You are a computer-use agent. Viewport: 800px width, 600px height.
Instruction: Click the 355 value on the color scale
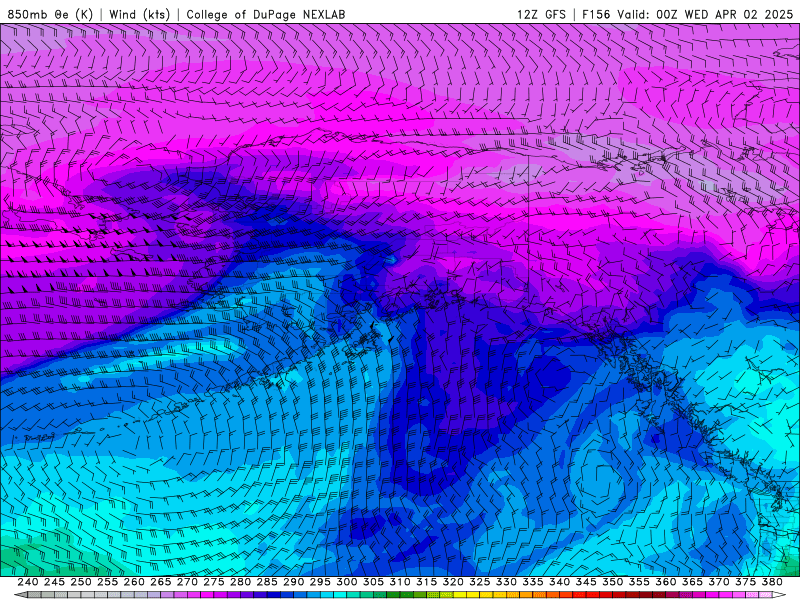(639, 582)
